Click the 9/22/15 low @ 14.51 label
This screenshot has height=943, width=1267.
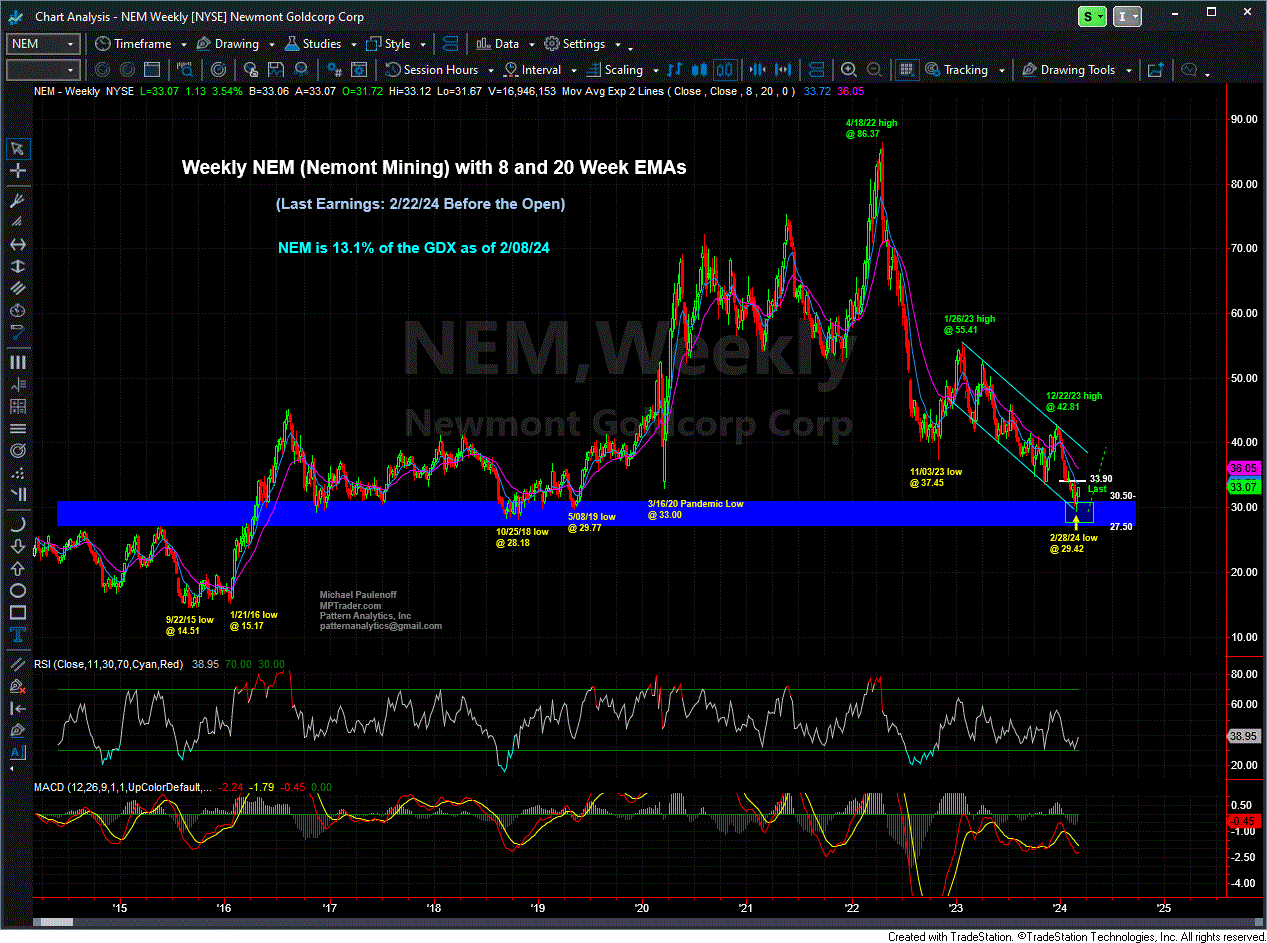coord(190,625)
